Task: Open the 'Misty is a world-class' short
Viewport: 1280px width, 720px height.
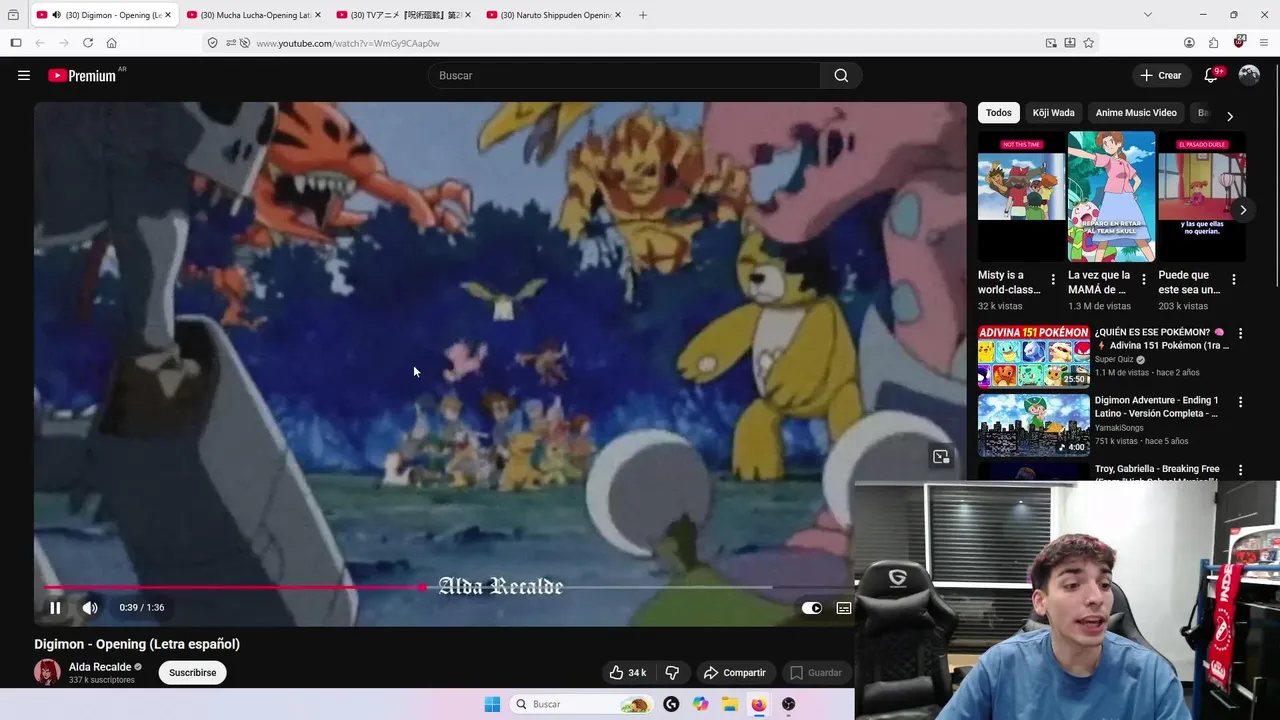Action: (x=1021, y=196)
